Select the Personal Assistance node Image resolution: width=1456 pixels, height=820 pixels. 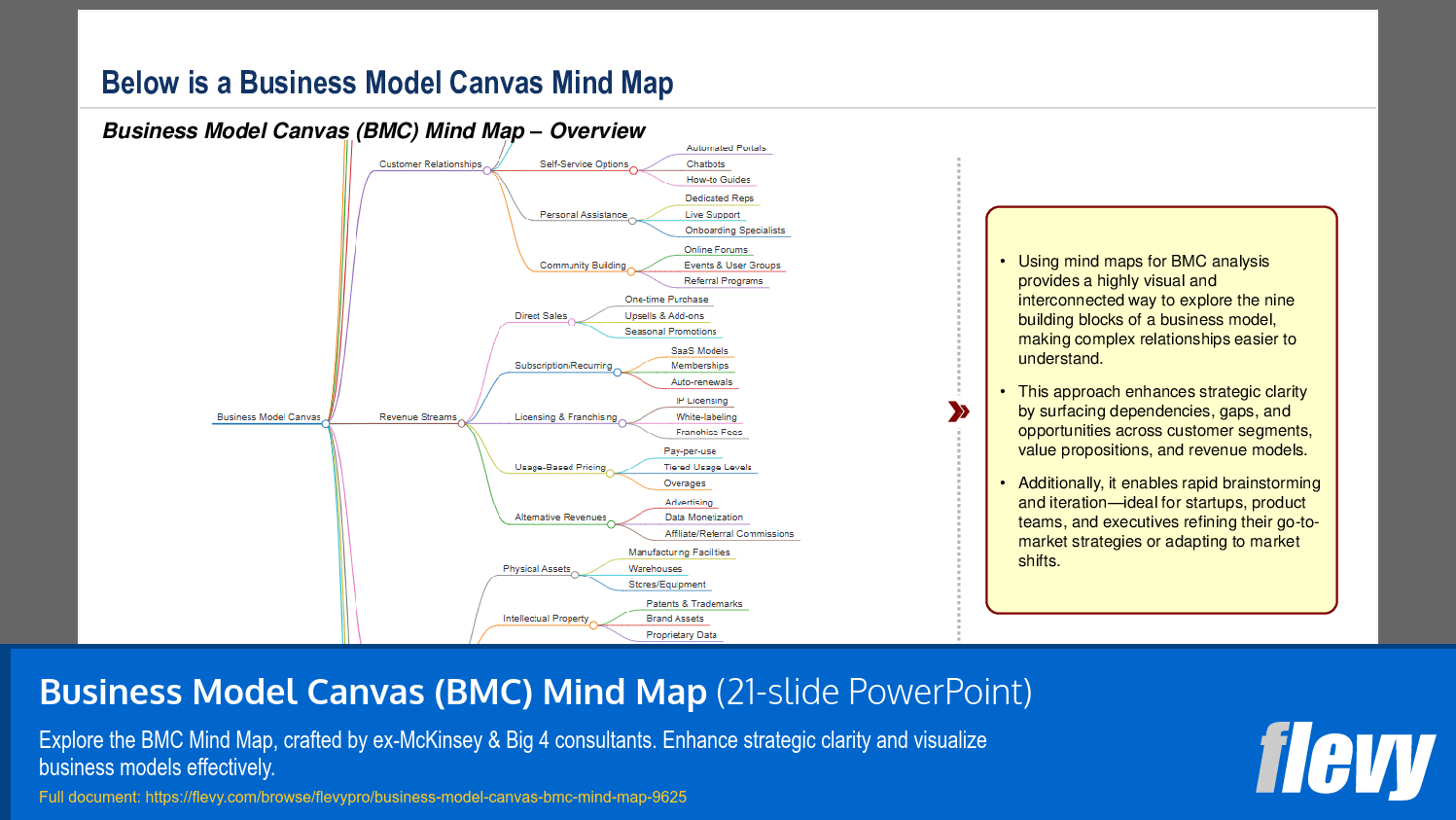pos(583,215)
